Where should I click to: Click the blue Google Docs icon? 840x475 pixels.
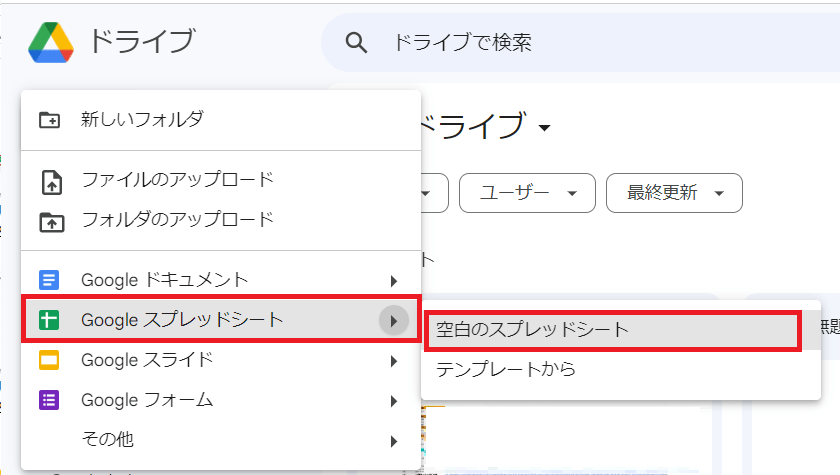pyautogui.click(x=50, y=280)
